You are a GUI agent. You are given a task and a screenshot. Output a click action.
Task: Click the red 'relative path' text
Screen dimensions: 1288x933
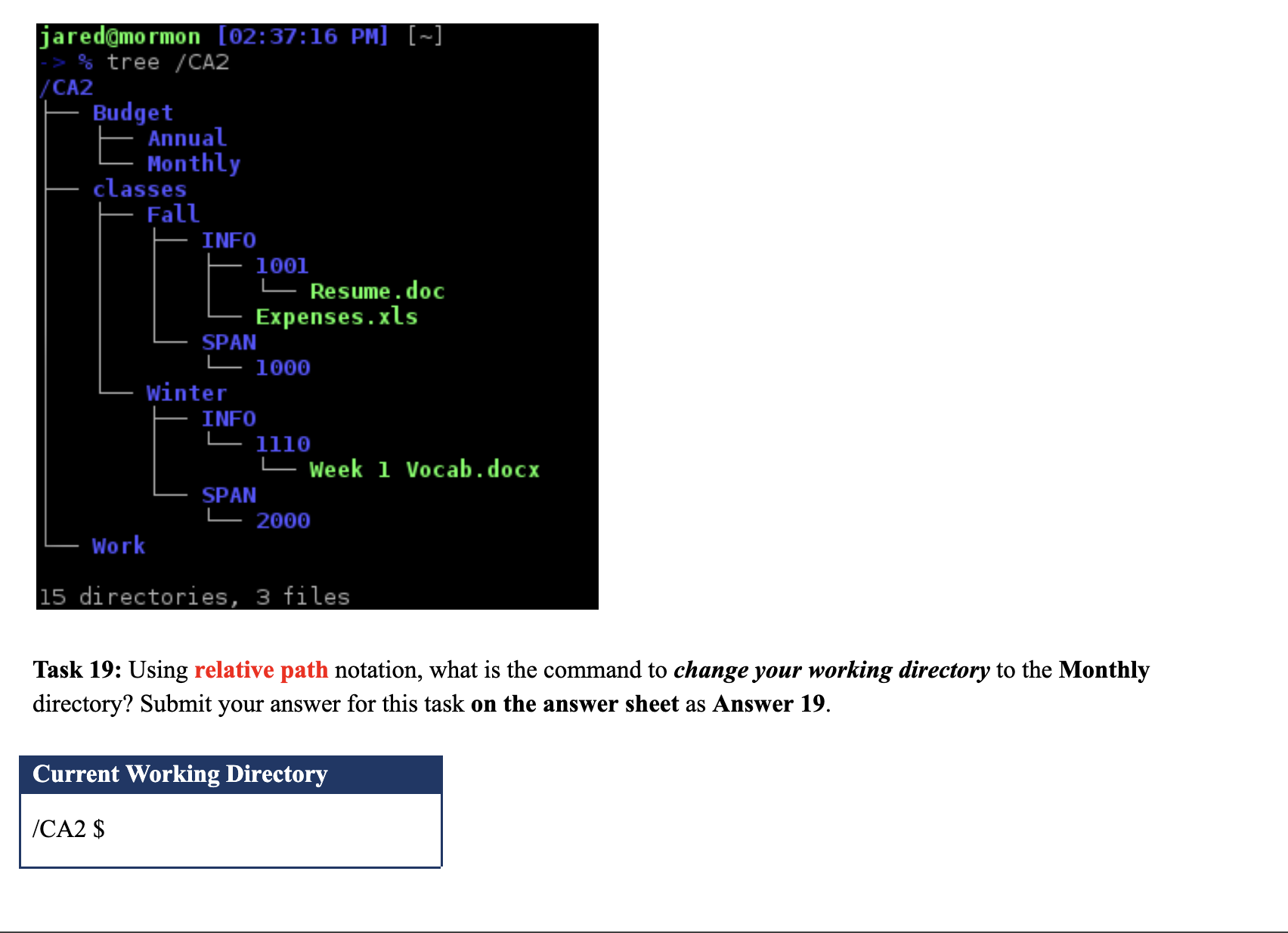(262, 670)
